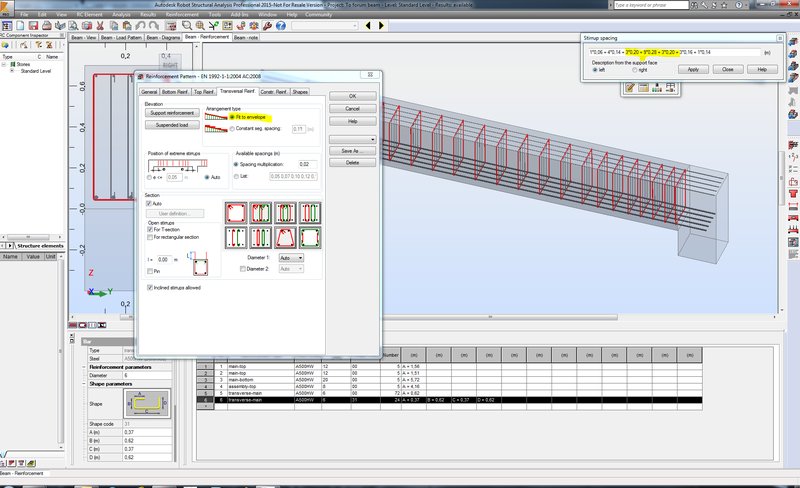This screenshot has width=800, height=488.
Task: Open the pattern name dropdown above Save As
Action: [353, 139]
